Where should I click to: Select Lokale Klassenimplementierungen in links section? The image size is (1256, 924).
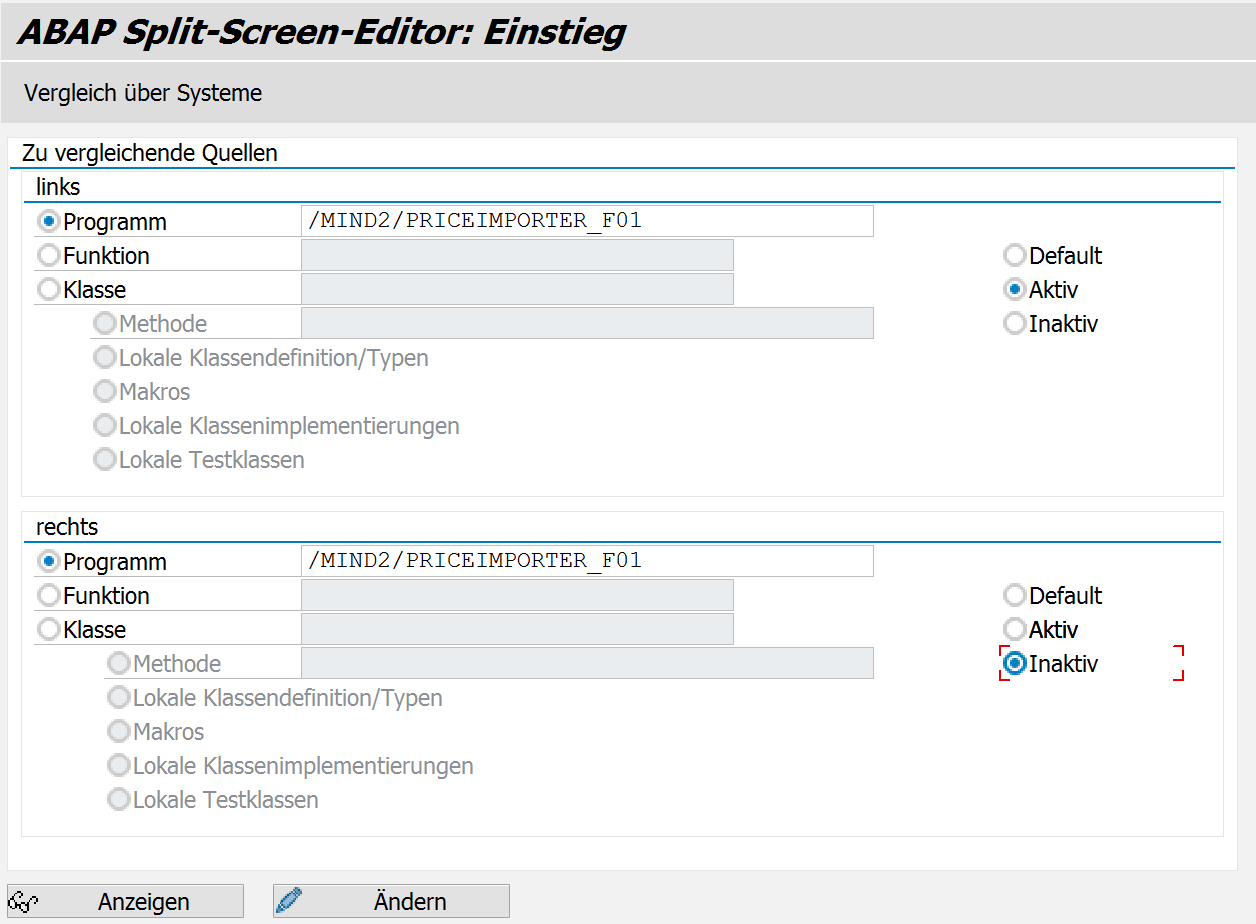click(105, 425)
